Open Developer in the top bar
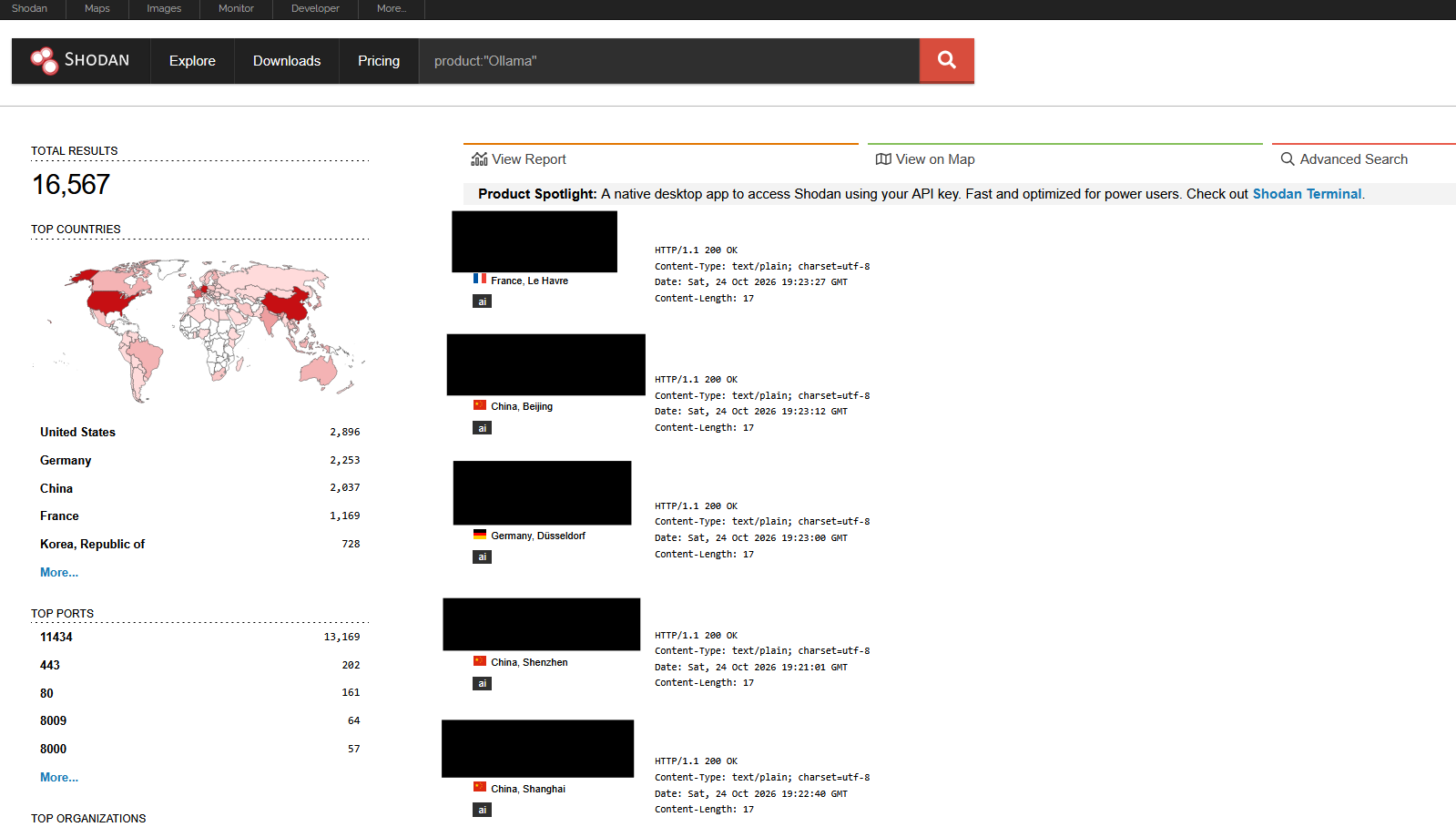The width and height of the screenshot is (1456, 827). 315,8
